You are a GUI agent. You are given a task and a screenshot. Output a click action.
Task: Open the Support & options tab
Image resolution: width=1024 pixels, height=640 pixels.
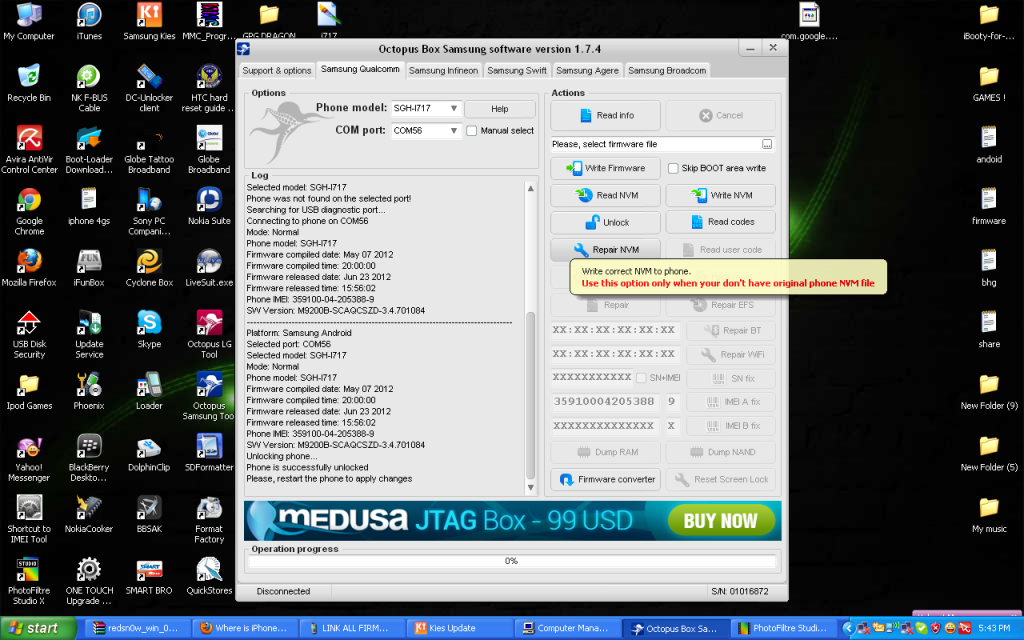pyautogui.click(x=276, y=71)
